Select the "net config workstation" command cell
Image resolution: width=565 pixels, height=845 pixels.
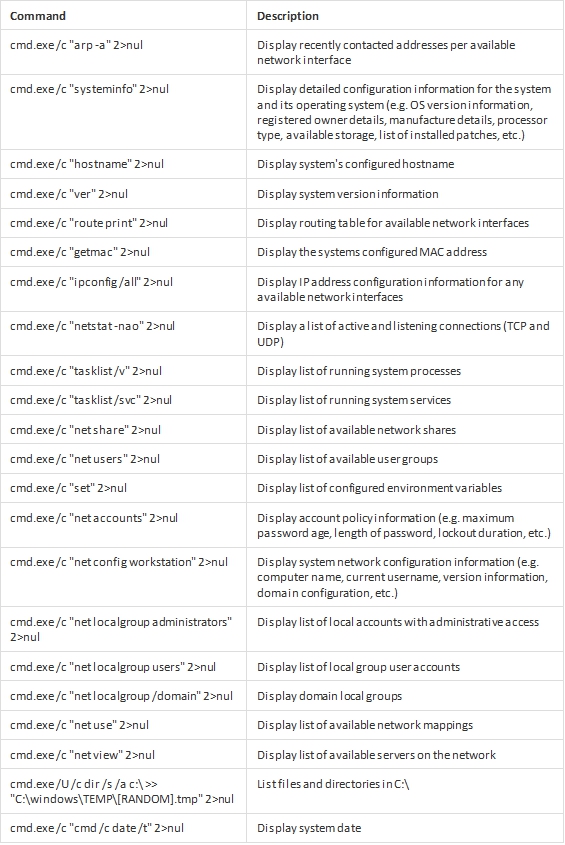point(123,577)
